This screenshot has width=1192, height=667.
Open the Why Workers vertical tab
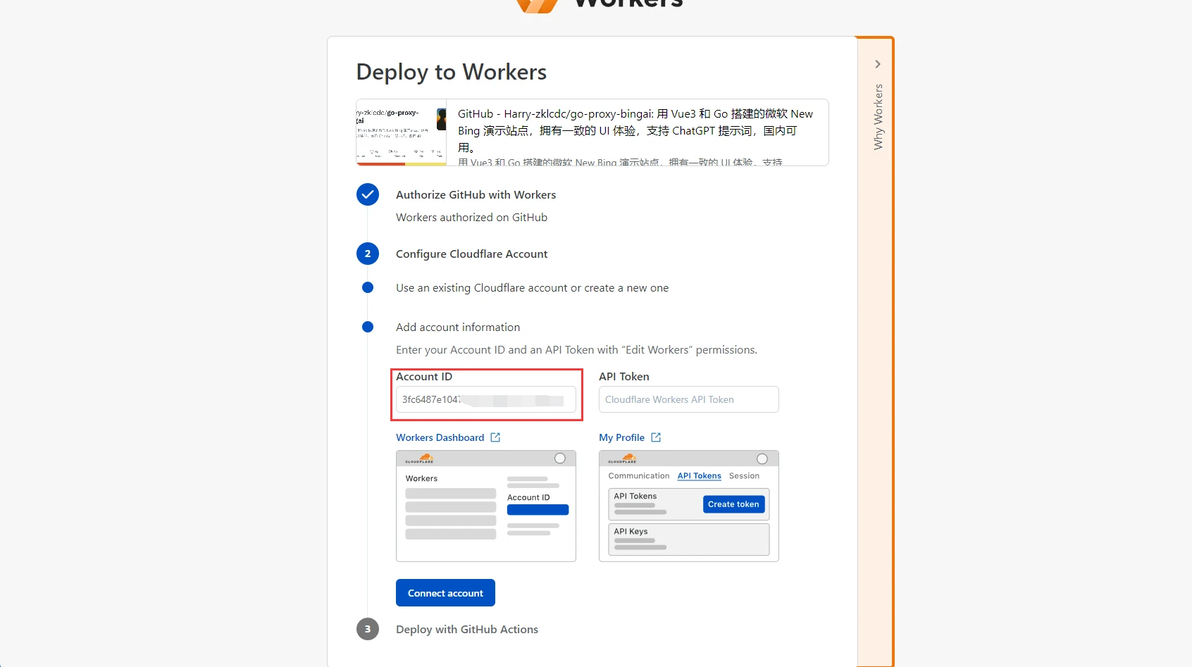[878, 117]
